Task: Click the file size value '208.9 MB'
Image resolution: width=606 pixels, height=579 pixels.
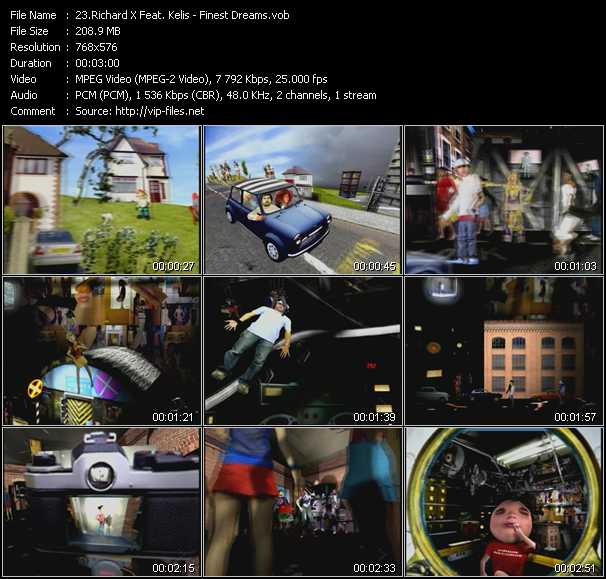Action: [x=98, y=31]
